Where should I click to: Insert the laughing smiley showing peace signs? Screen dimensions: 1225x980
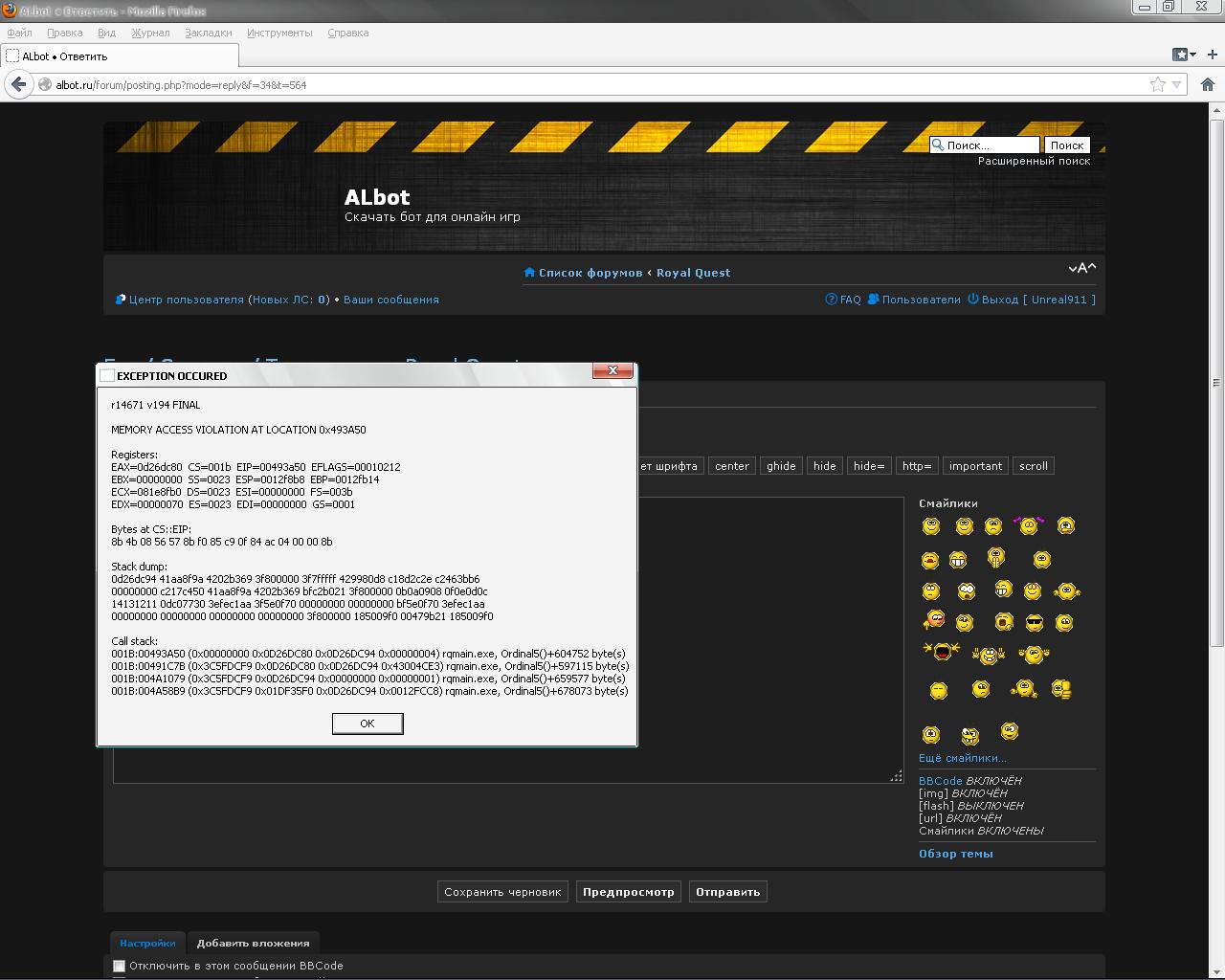pos(988,655)
